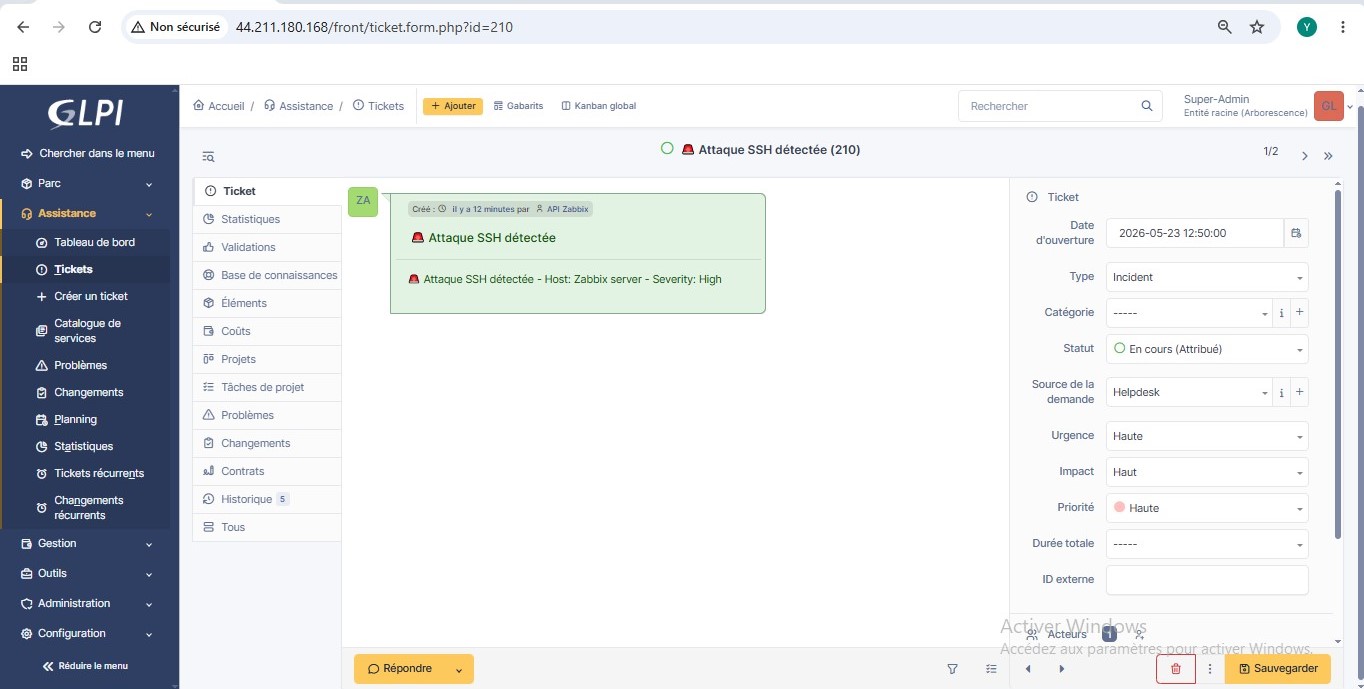This screenshot has width=1364, height=689.
Task: Open the Coûts tab
Action: pos(267,331)
